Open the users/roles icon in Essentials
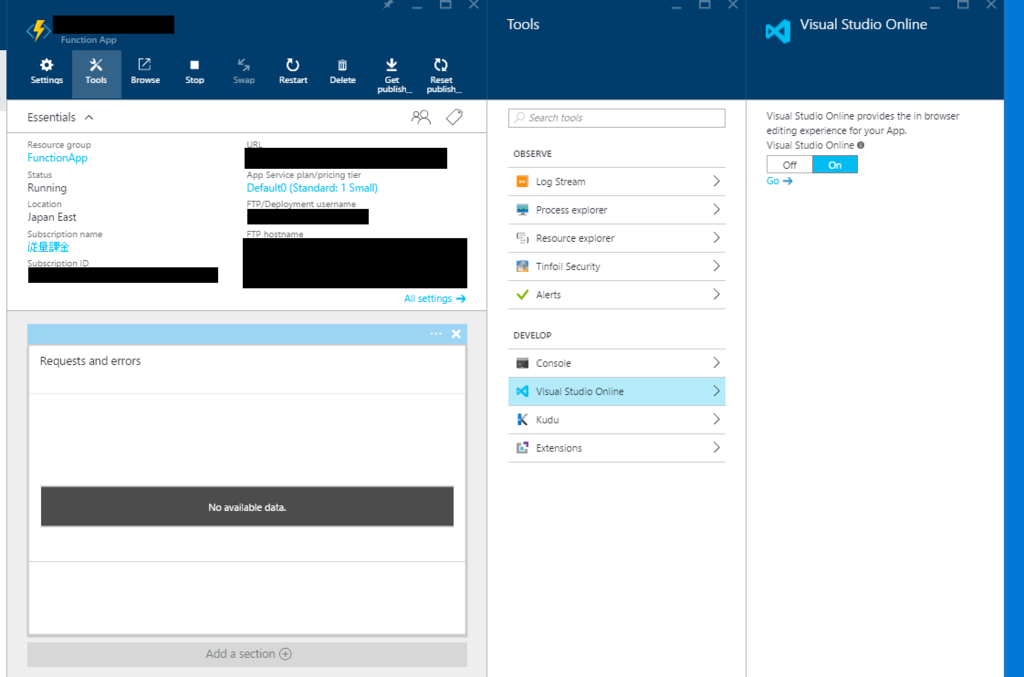This screenshot has width=1024, height=677. coord(421,117)
